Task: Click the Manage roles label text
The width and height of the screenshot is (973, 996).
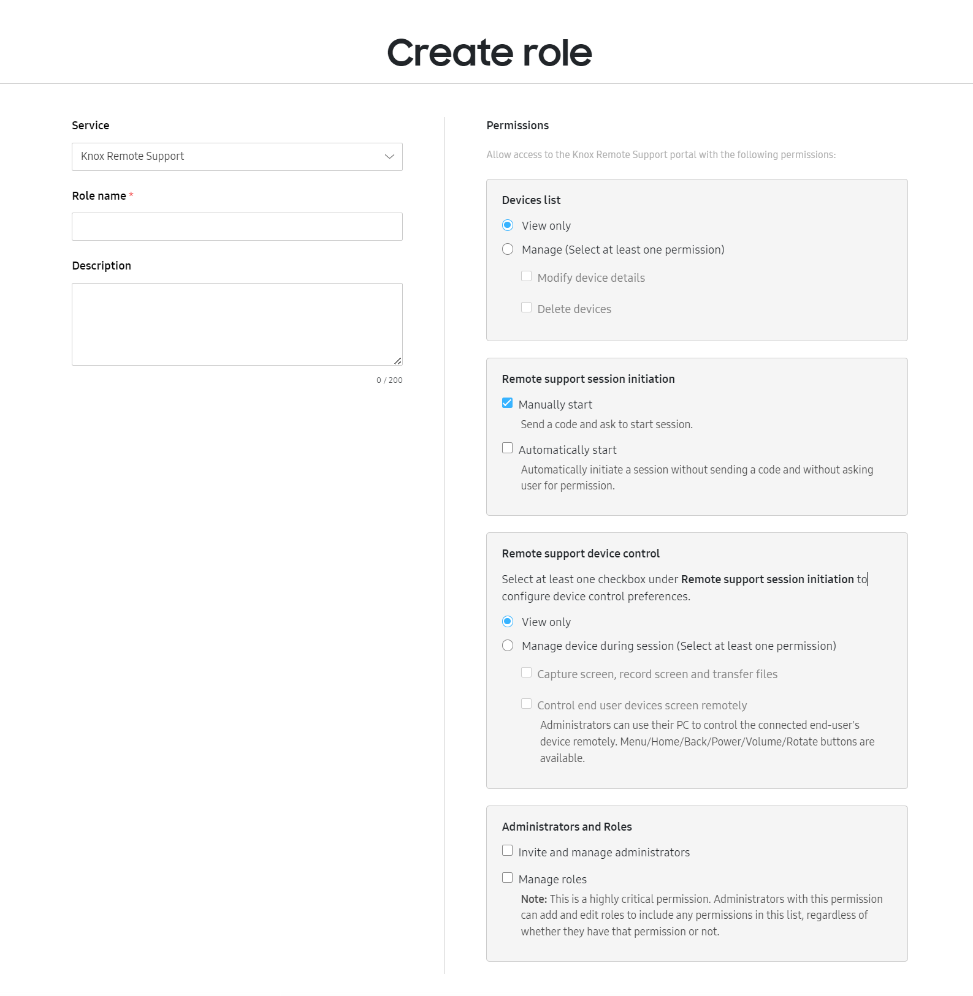Action: coord(552,879)
